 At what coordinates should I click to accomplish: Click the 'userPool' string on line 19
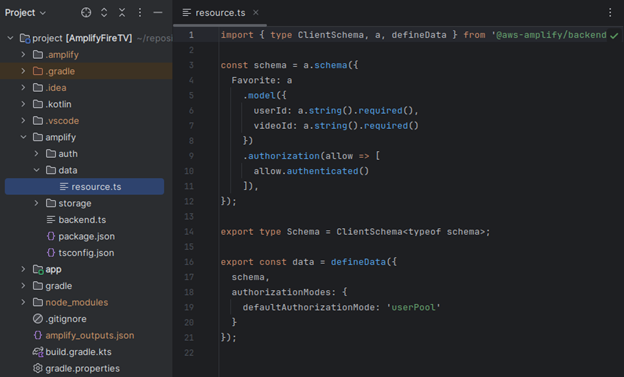pyautogui.click(x=413, y=307)
